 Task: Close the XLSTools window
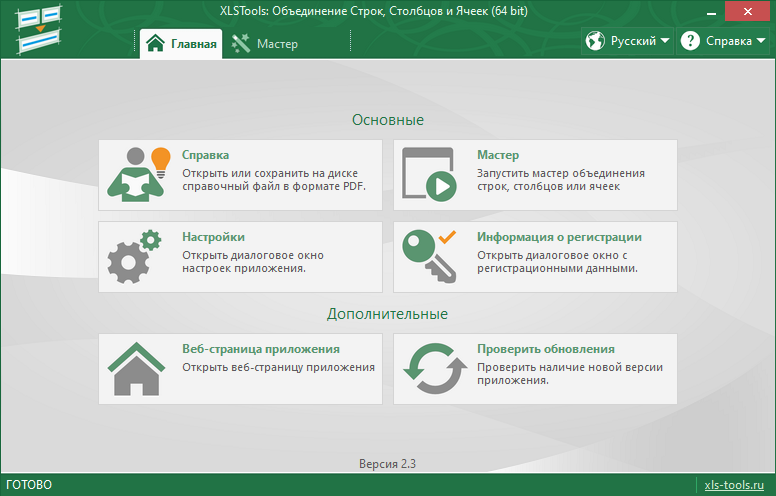coord(747,11)
